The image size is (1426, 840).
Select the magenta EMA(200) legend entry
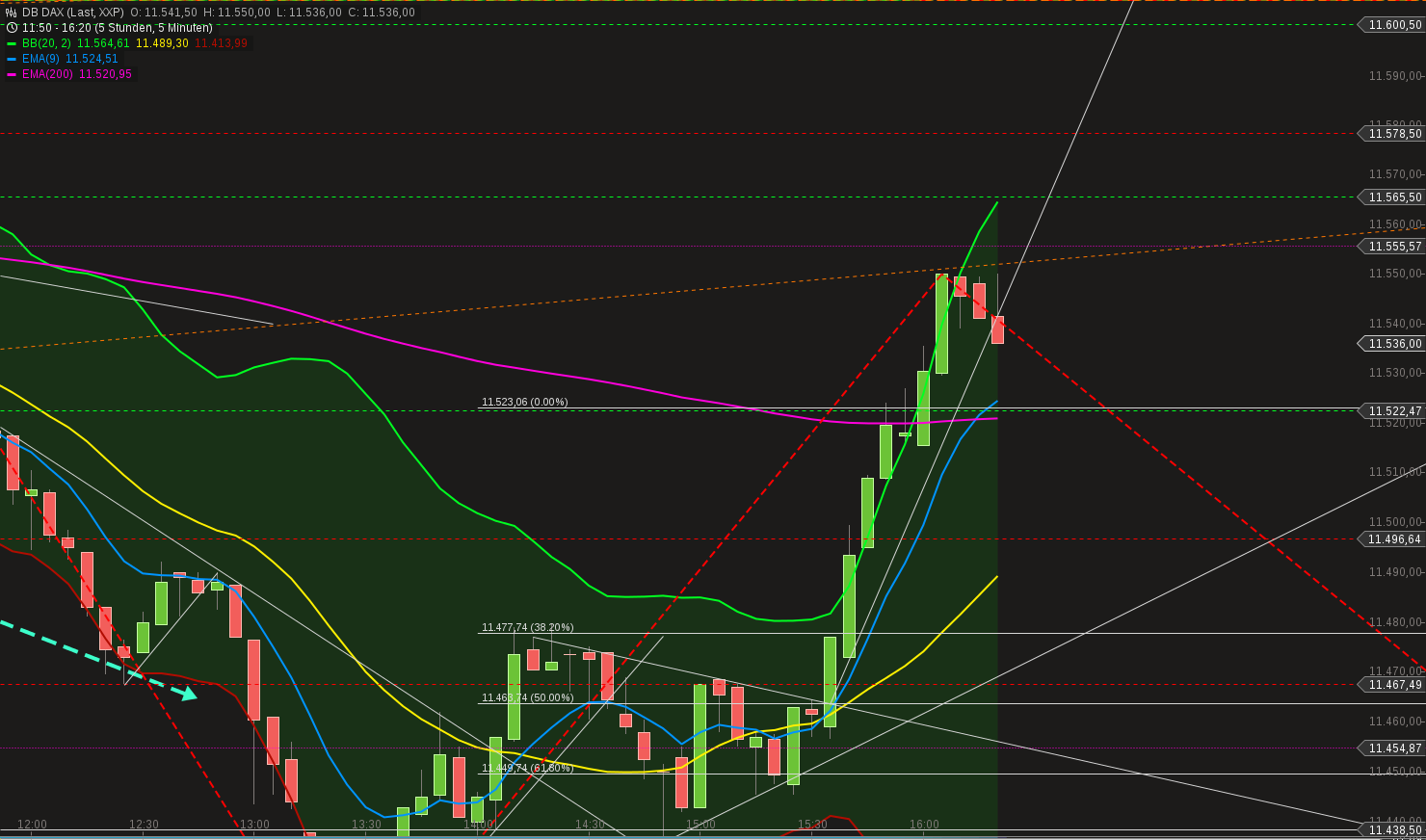pos(42,73)
